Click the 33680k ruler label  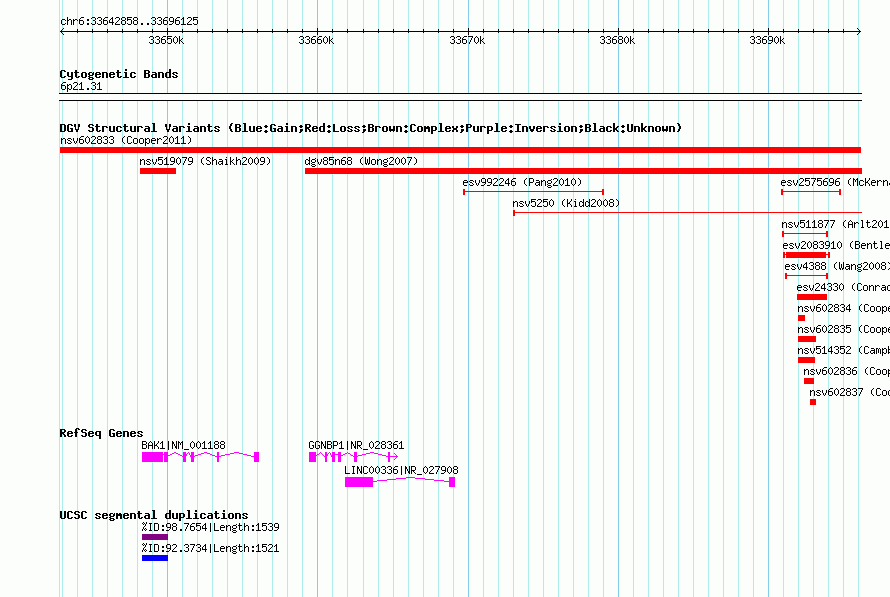pos(617,40)
